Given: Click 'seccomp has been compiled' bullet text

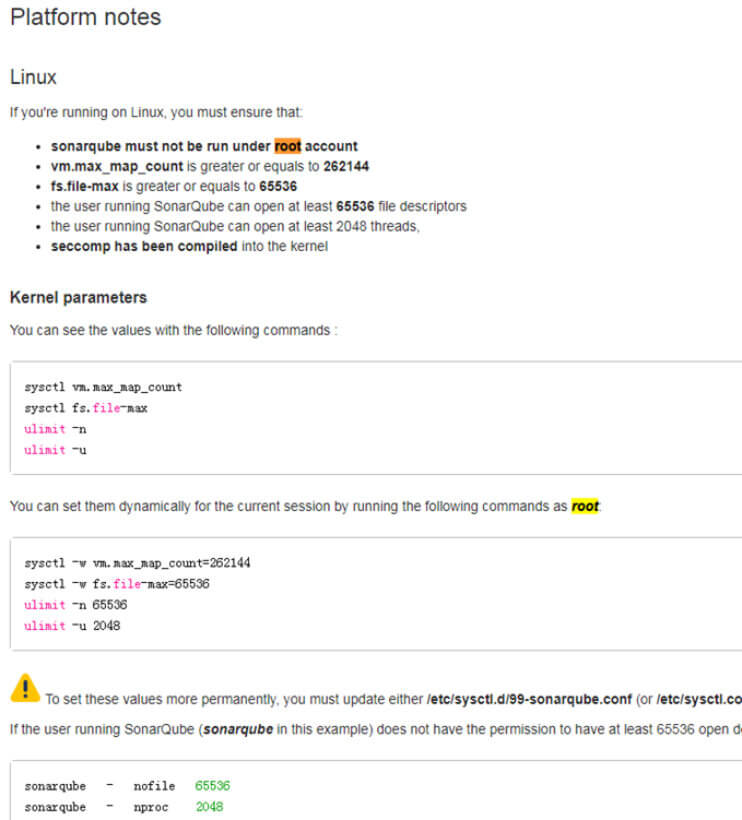Looking at the screenshot, I should point(144,246).
